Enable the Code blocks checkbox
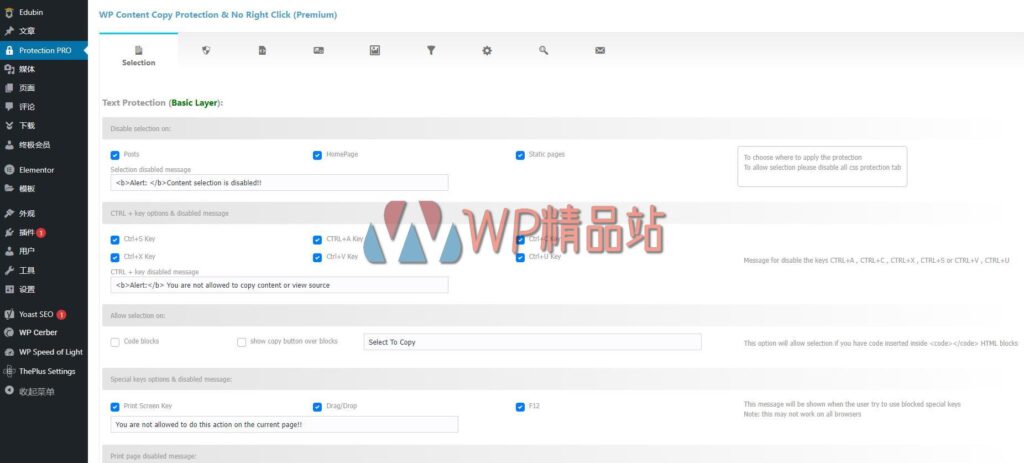The height and width of the screenshot is (463, 1024). [x=115, y=342]
